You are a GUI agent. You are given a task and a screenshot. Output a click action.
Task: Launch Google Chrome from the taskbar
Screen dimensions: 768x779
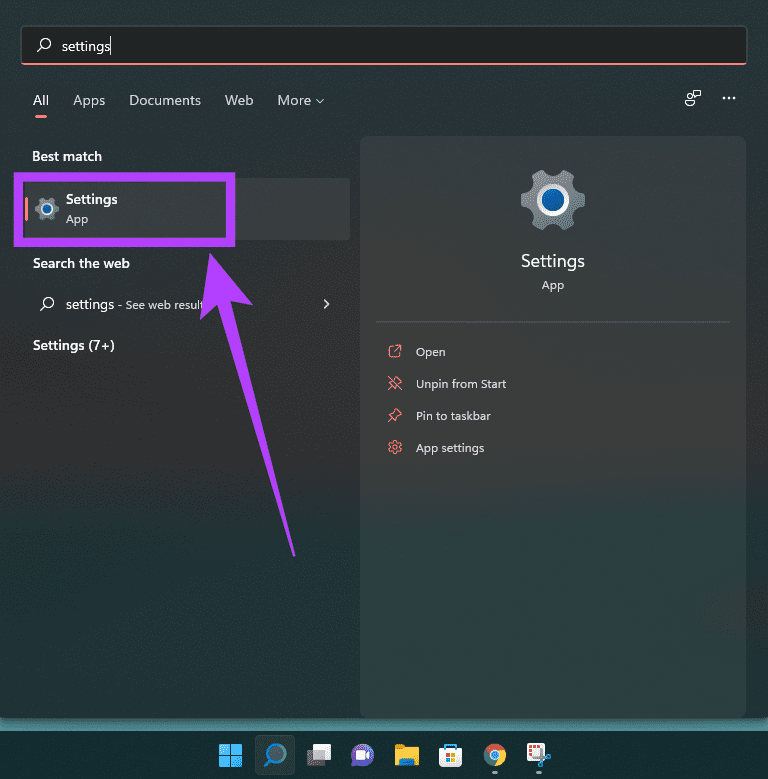(494, 755)
